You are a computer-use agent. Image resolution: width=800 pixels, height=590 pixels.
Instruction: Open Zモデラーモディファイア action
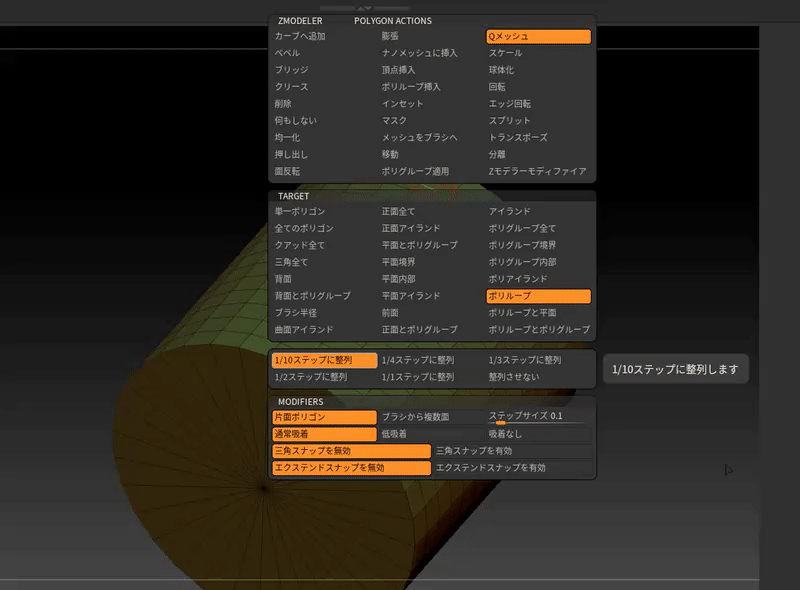click(x=537, y=171)
